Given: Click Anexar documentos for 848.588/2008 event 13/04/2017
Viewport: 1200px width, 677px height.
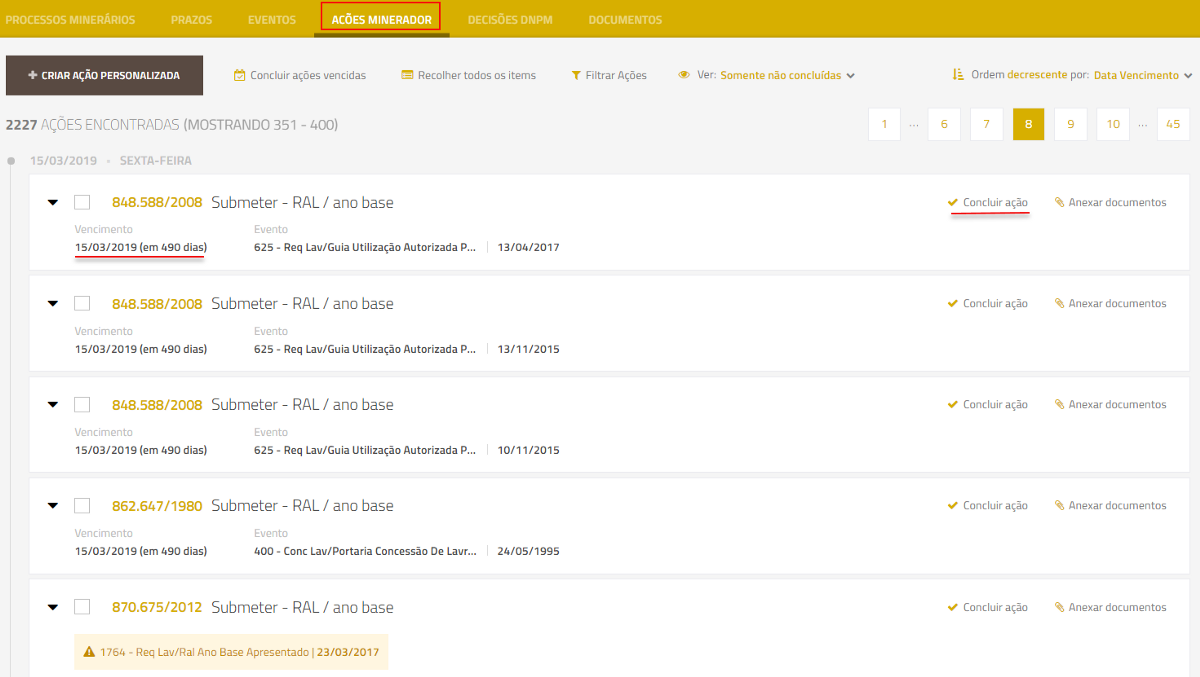Looking at the screenshot, I should tap(1110, 202).
